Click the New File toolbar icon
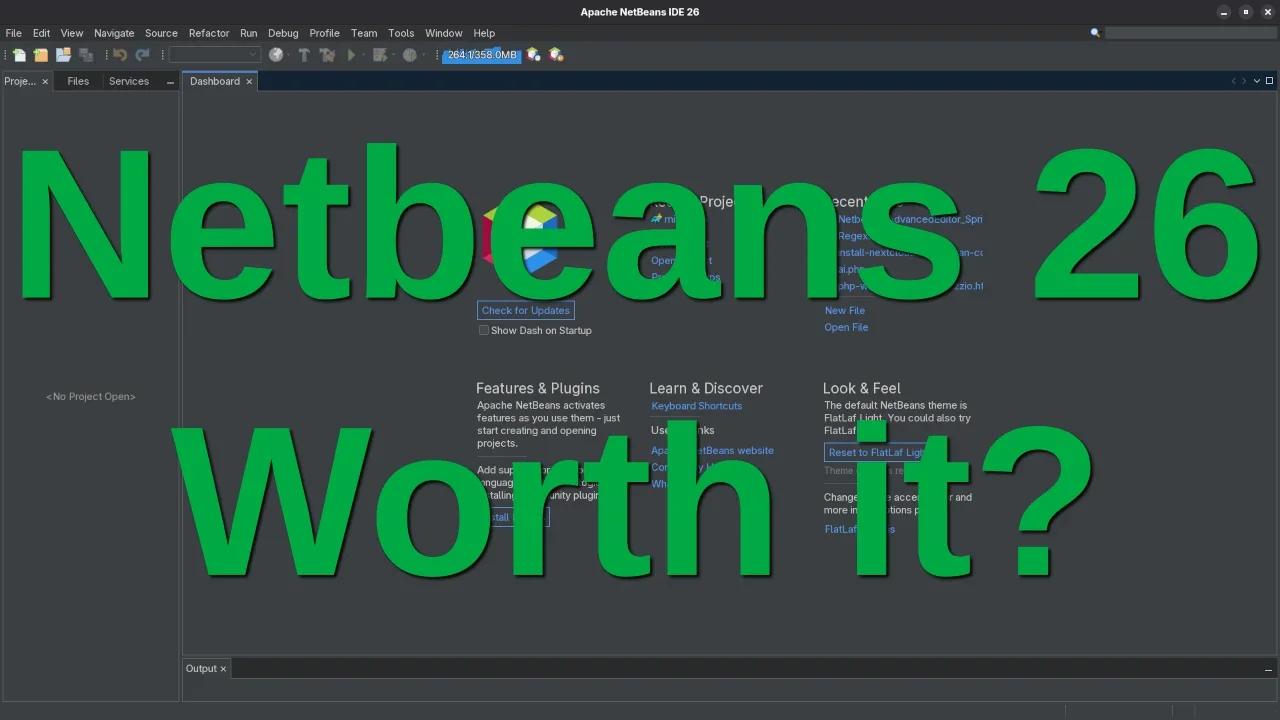 point(17,55)
